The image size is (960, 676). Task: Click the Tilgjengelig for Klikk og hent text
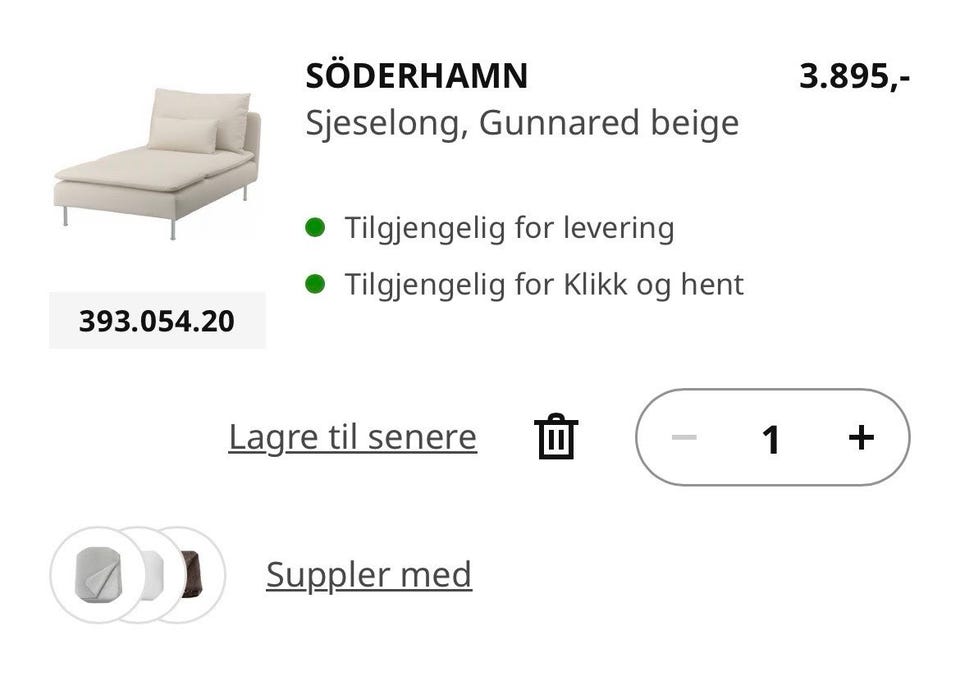544,284
